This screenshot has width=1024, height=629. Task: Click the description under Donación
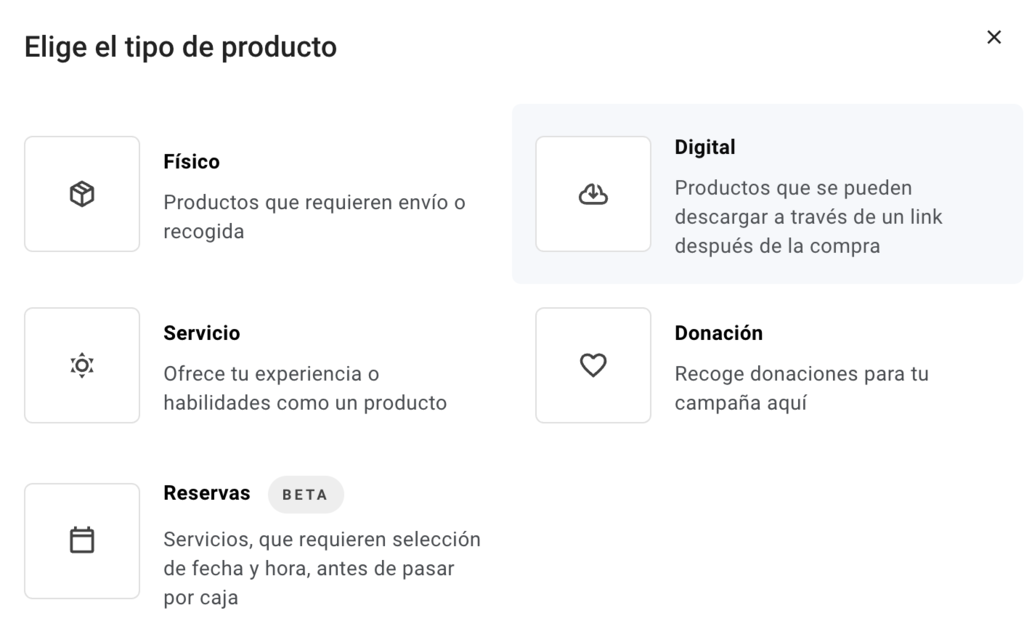[x=803, y=387]
